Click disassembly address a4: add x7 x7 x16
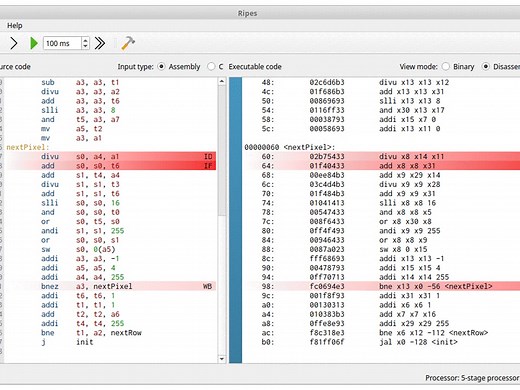Viewport: 520px width, 390px height. (x=382, y=314)
